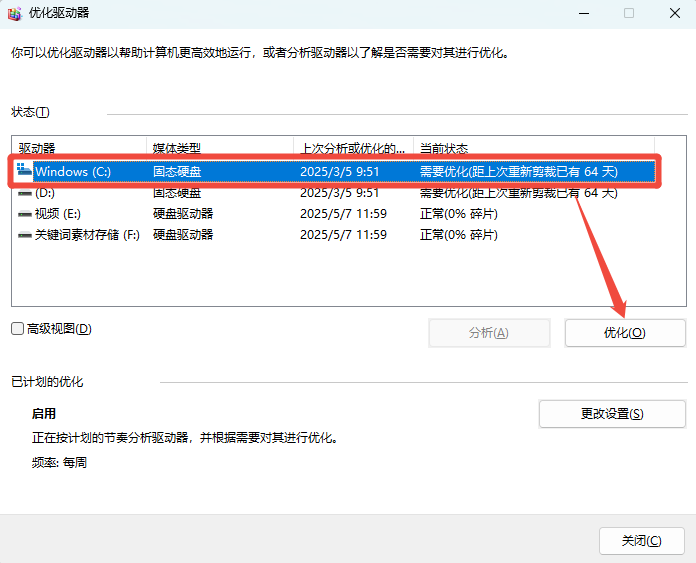This screenshot has height=563, width=696.
Task: Click the 关闭(C) button
Action: pos(641,541)
